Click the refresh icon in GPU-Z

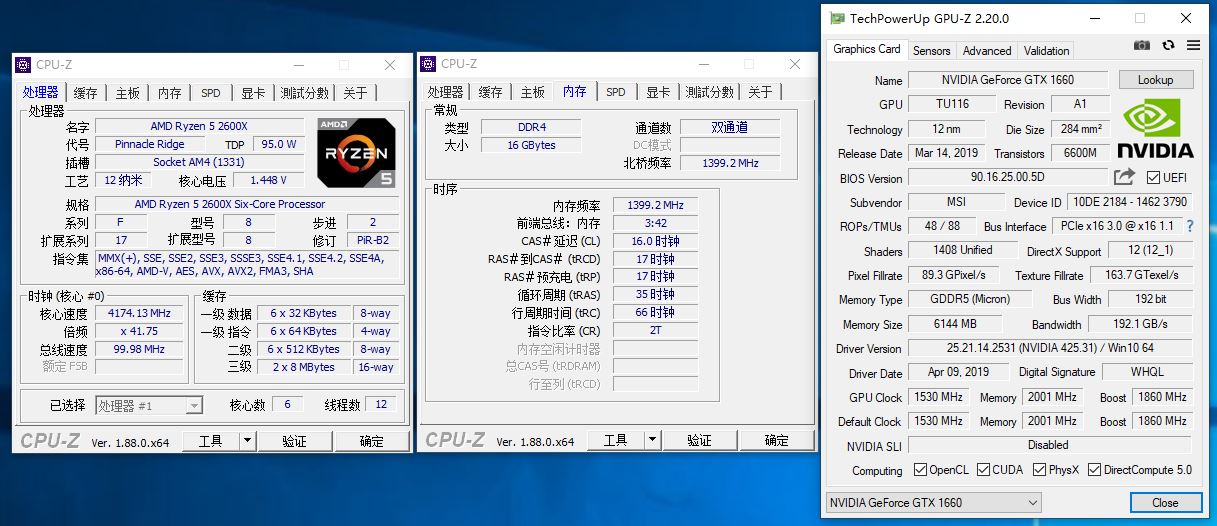(1169, 45)
